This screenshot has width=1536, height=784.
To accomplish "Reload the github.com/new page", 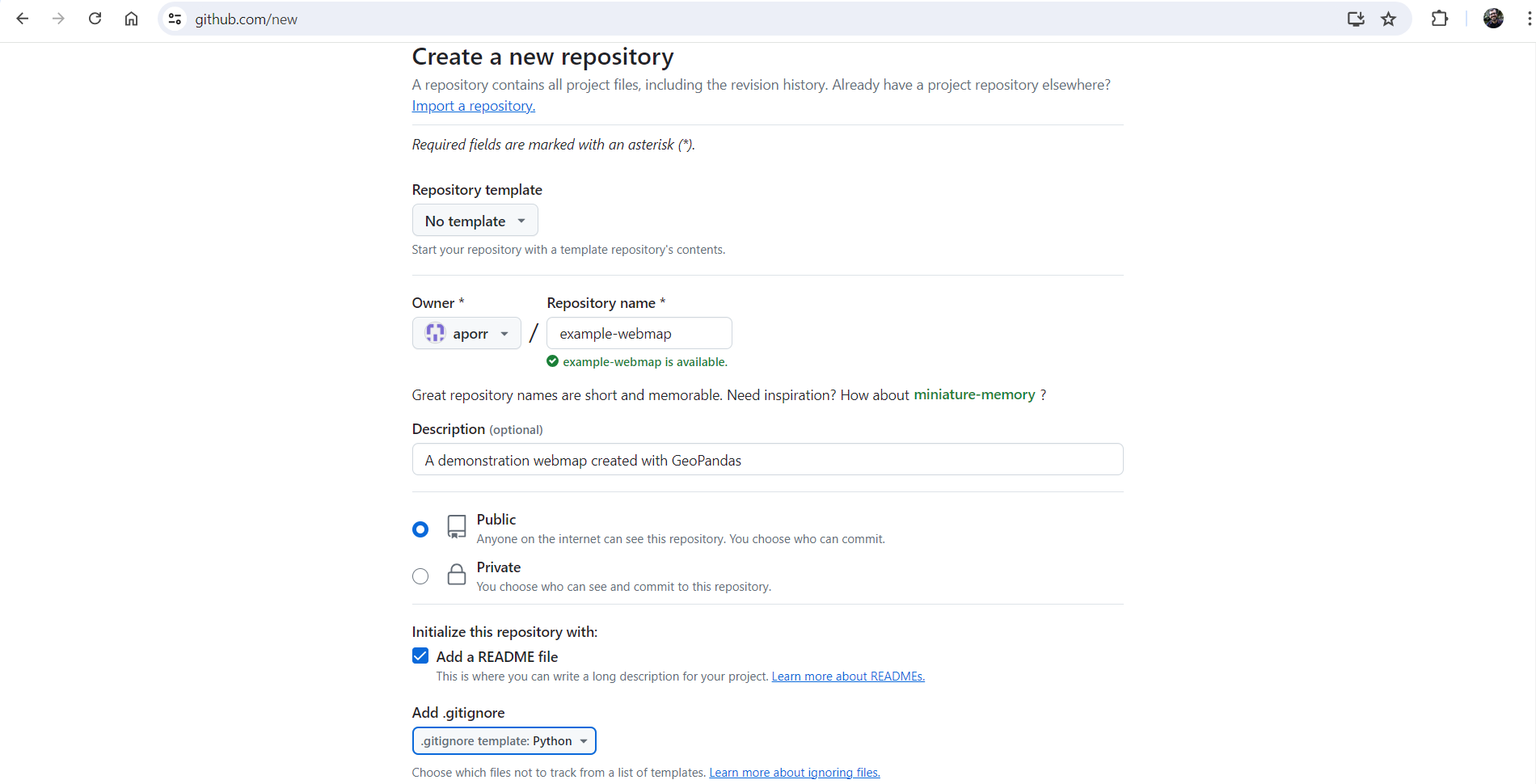I will [95, 19].
